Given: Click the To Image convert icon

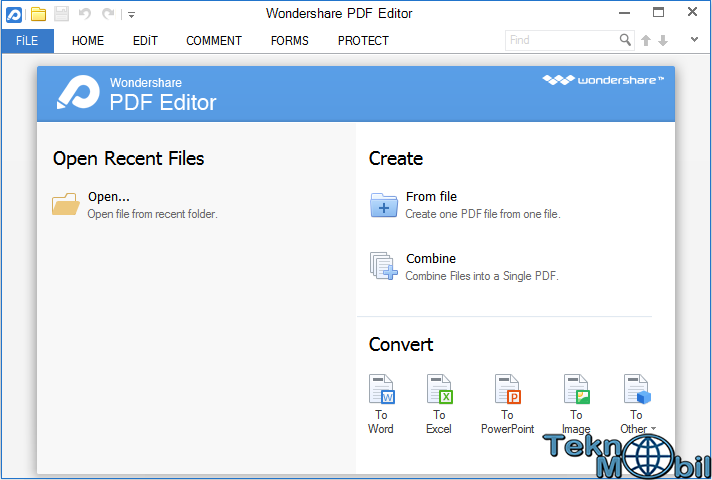Looking at the screenshot, I should click(x=576, y=389).
